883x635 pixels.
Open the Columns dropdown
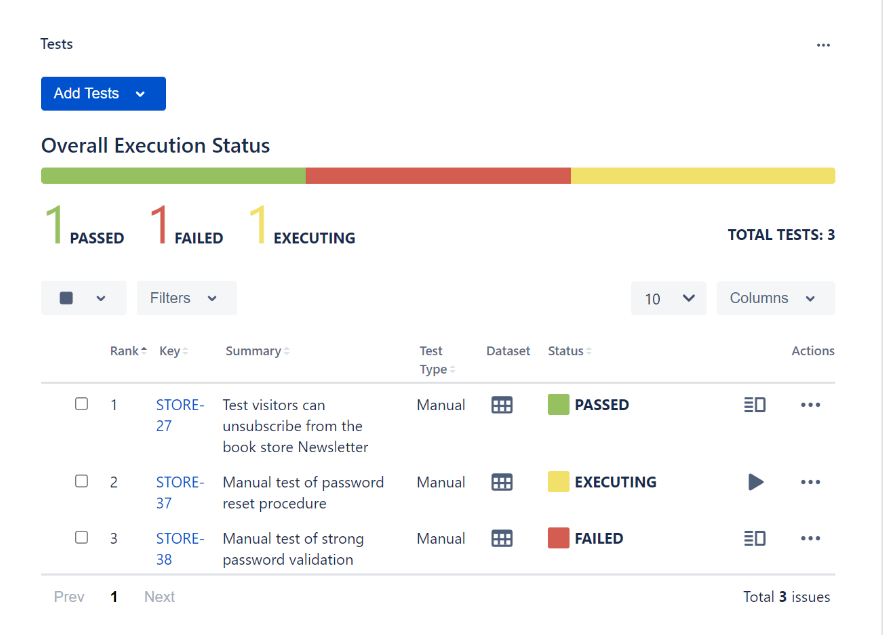click(775, 297)
